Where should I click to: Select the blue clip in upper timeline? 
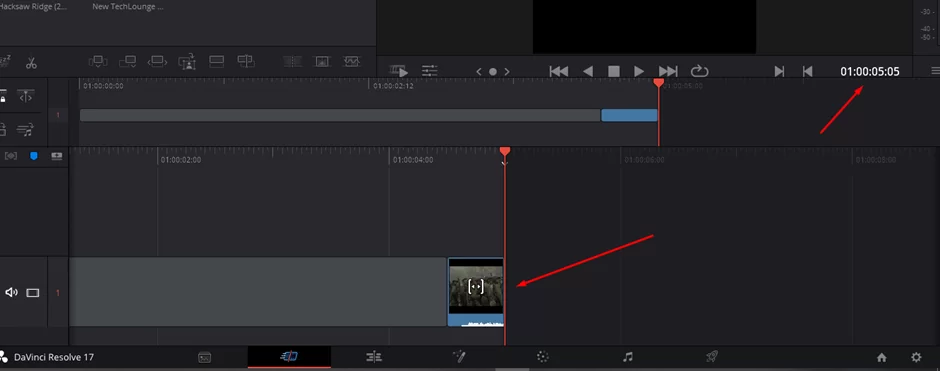coord(629,115)
